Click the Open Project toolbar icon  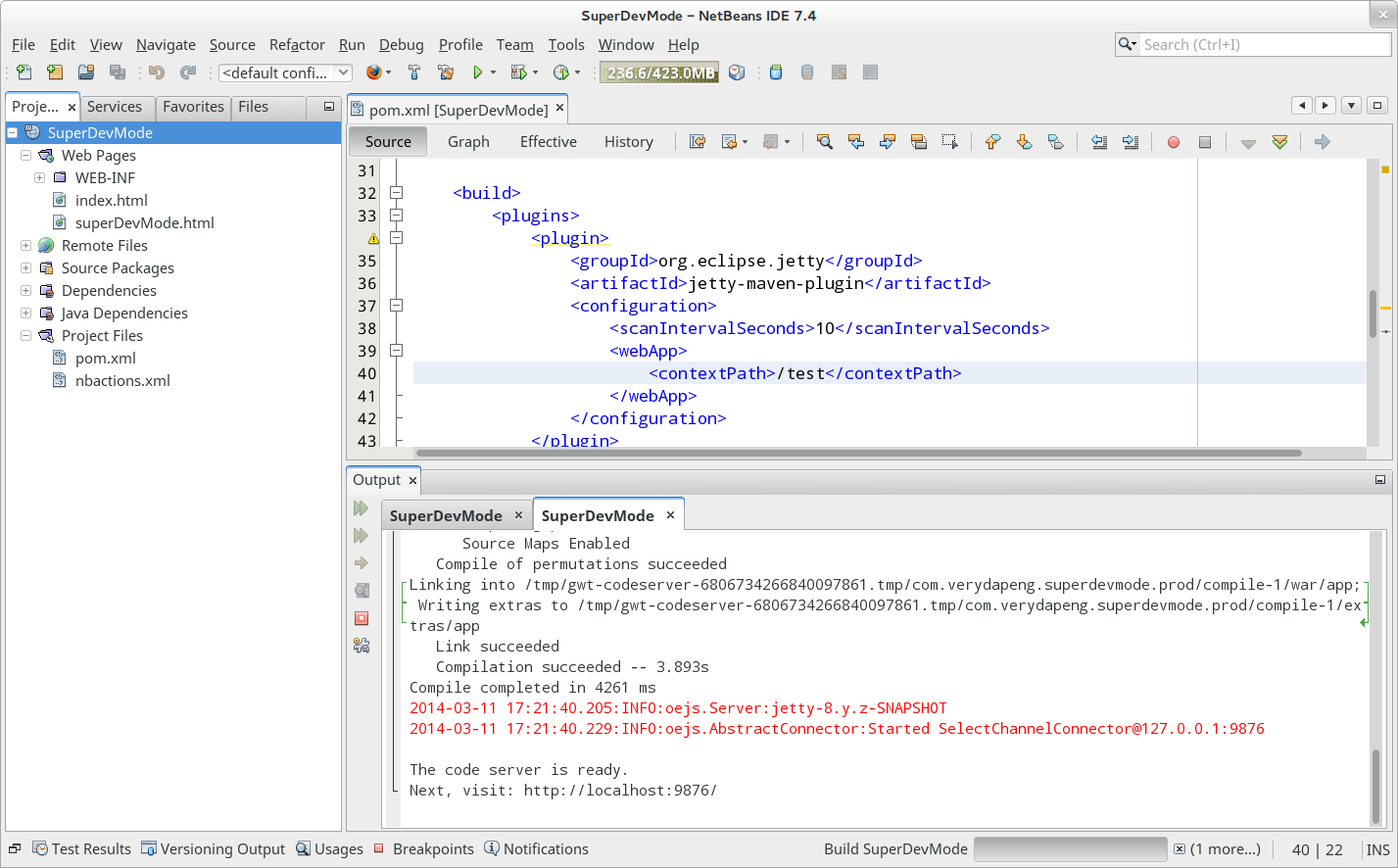[x=86, y=72]
